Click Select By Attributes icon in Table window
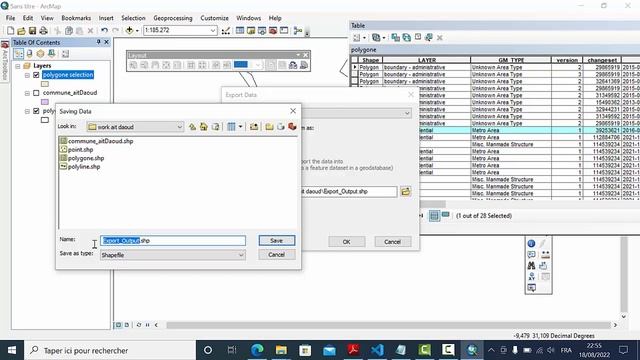The height and width of the screenshot is (360, 640). (396, 38)
